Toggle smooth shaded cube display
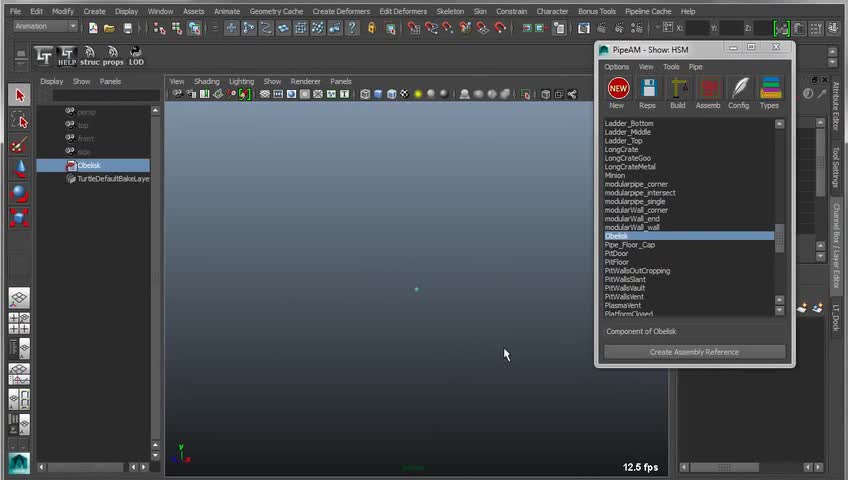The width and height of the screenshot is (848, 480). pos(378,94)
